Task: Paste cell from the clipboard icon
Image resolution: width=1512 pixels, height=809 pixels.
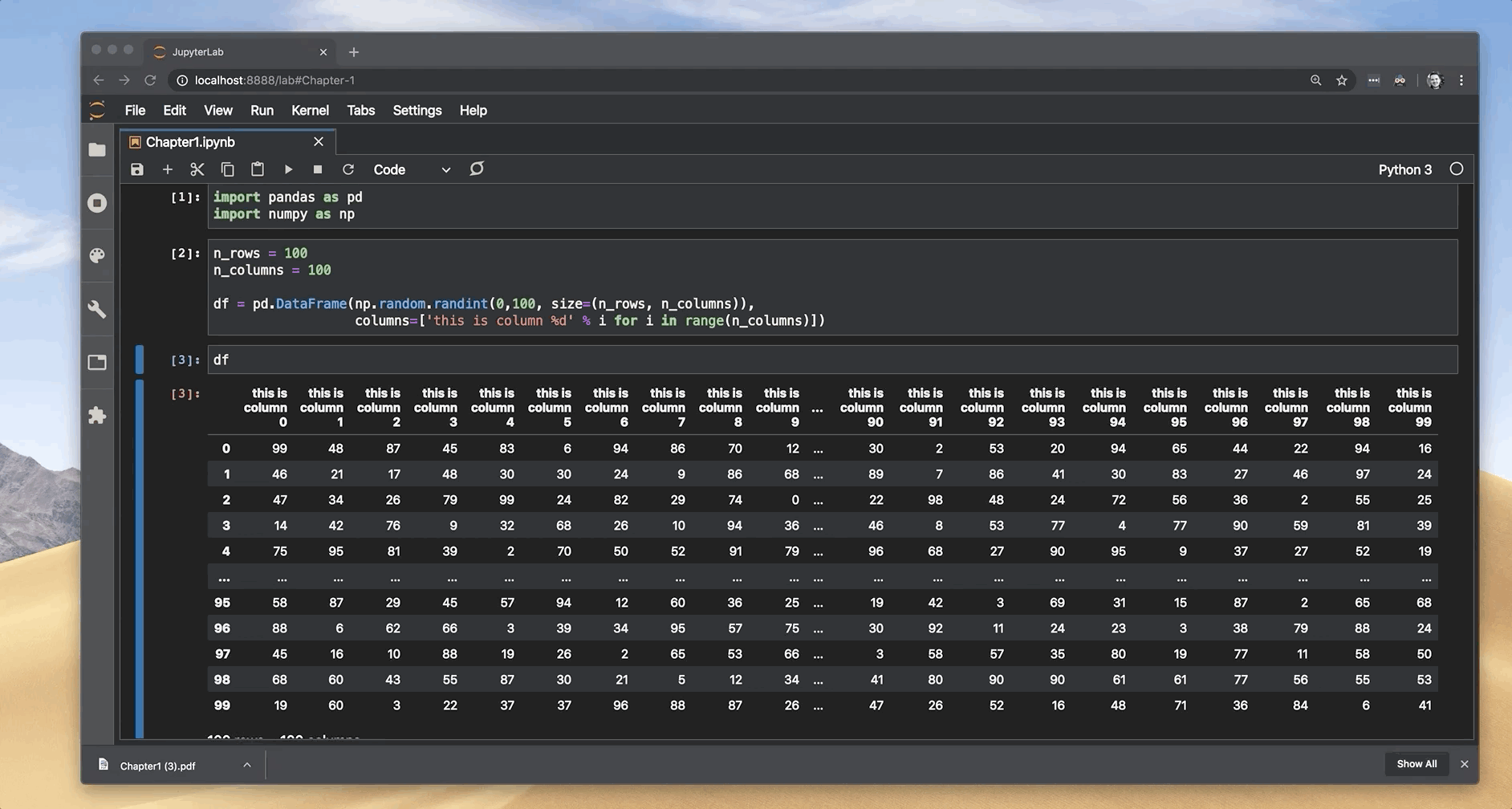Action: click(x=258, y=169)
